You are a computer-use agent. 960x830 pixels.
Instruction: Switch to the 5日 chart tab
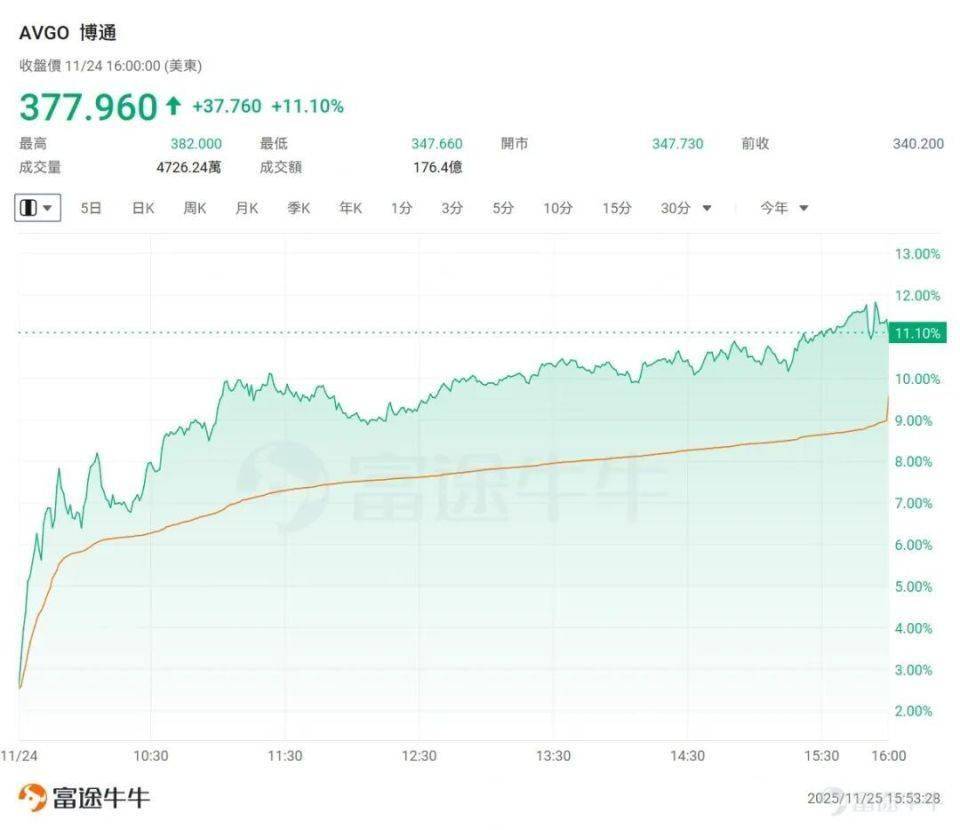91,208
